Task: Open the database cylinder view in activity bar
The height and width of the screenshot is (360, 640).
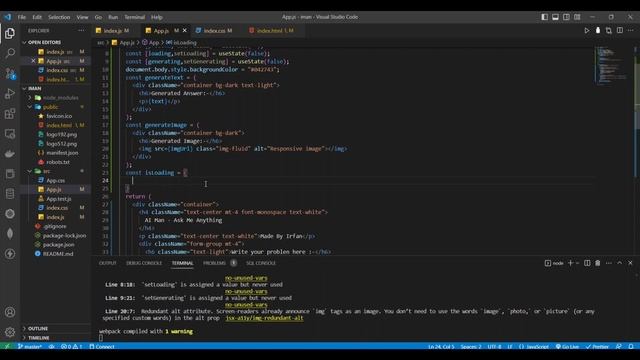Action: (x=10, y=193)
